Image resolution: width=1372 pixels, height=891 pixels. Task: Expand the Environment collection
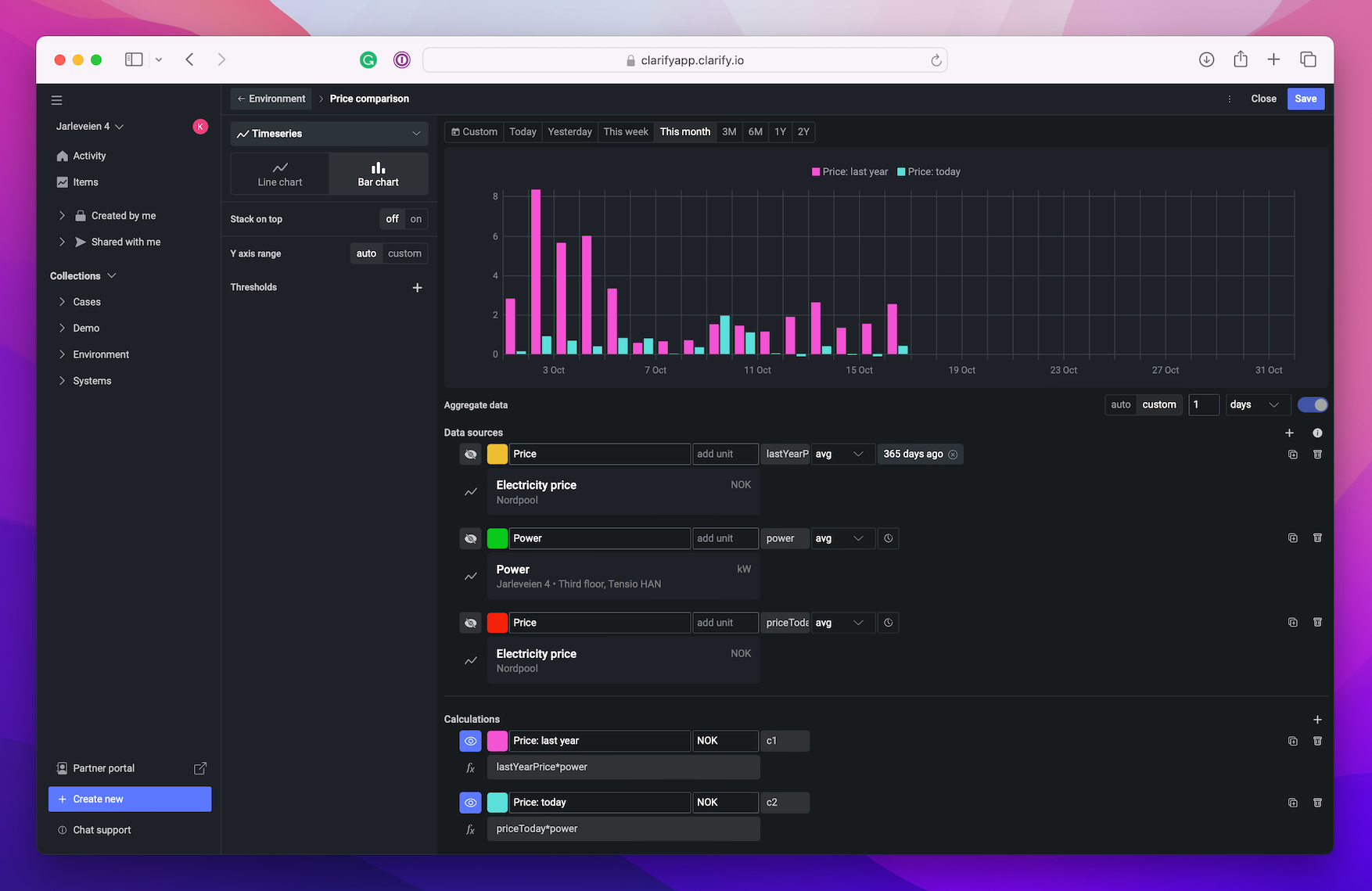pos(62,354)
